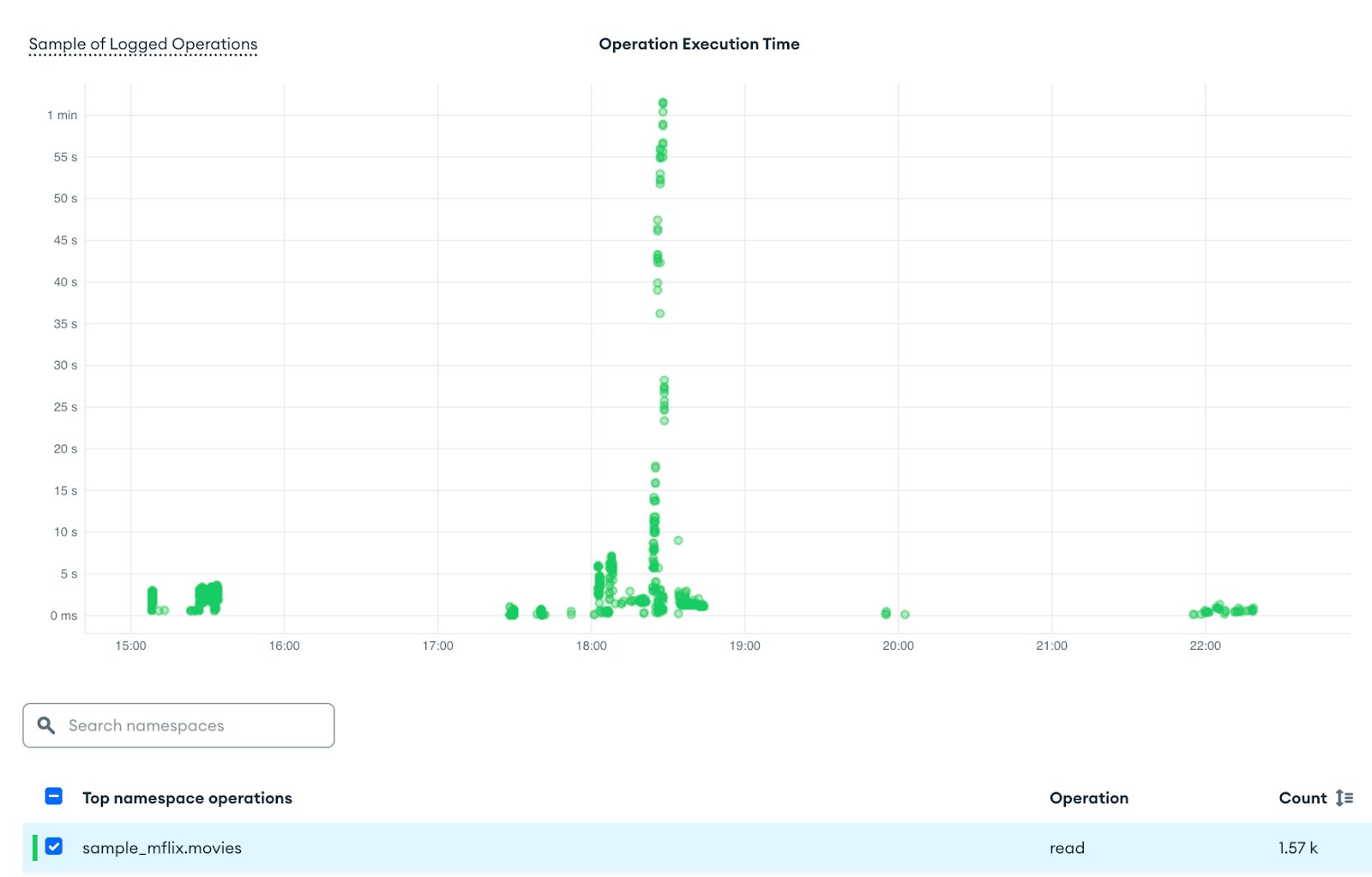Image resolution: width=1372 pixels, height=877 pixels.
Task: Click the search magnifier icon
Action: 46,725
